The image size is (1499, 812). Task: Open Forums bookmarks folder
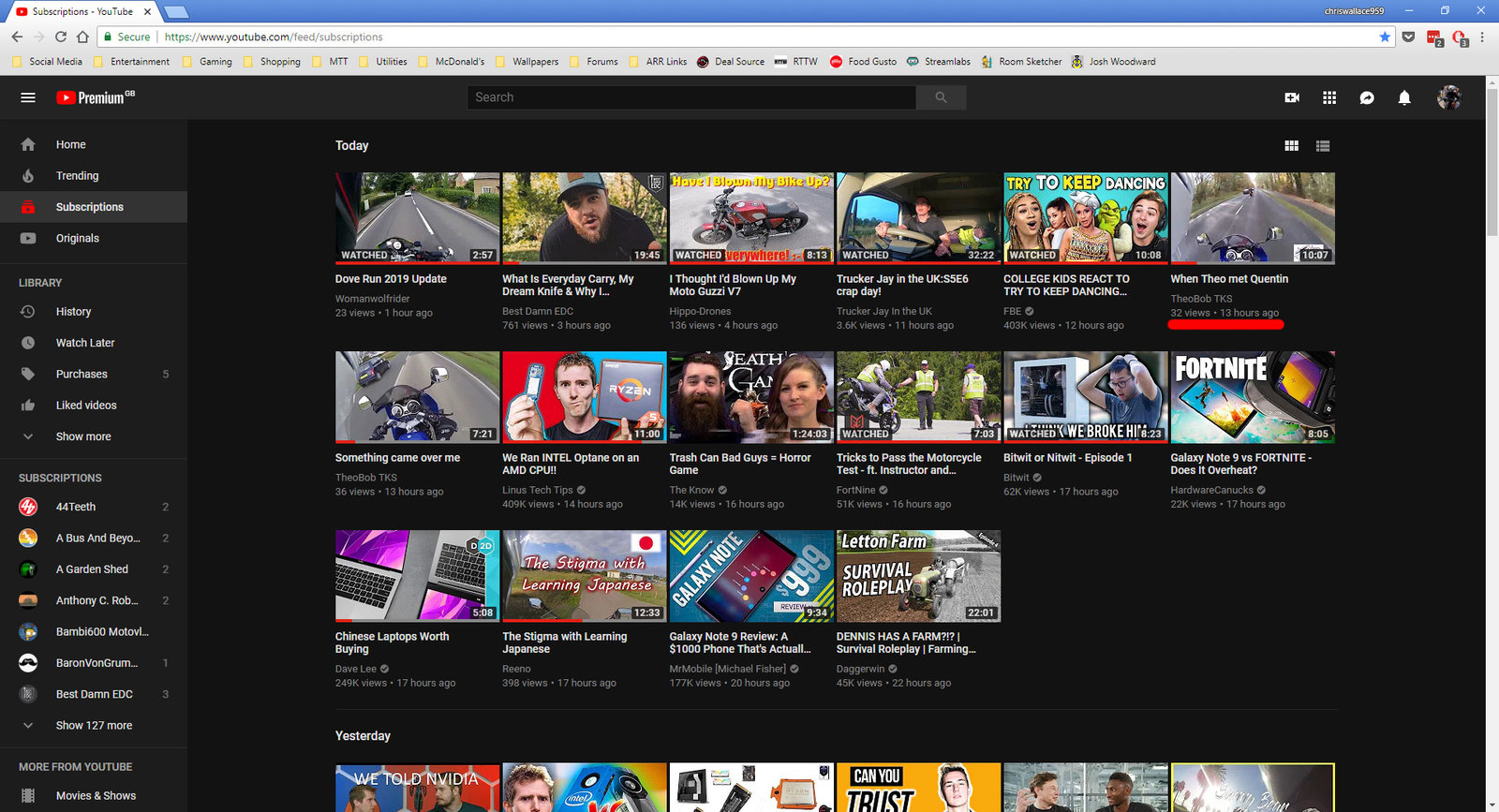tap(593, 62)
